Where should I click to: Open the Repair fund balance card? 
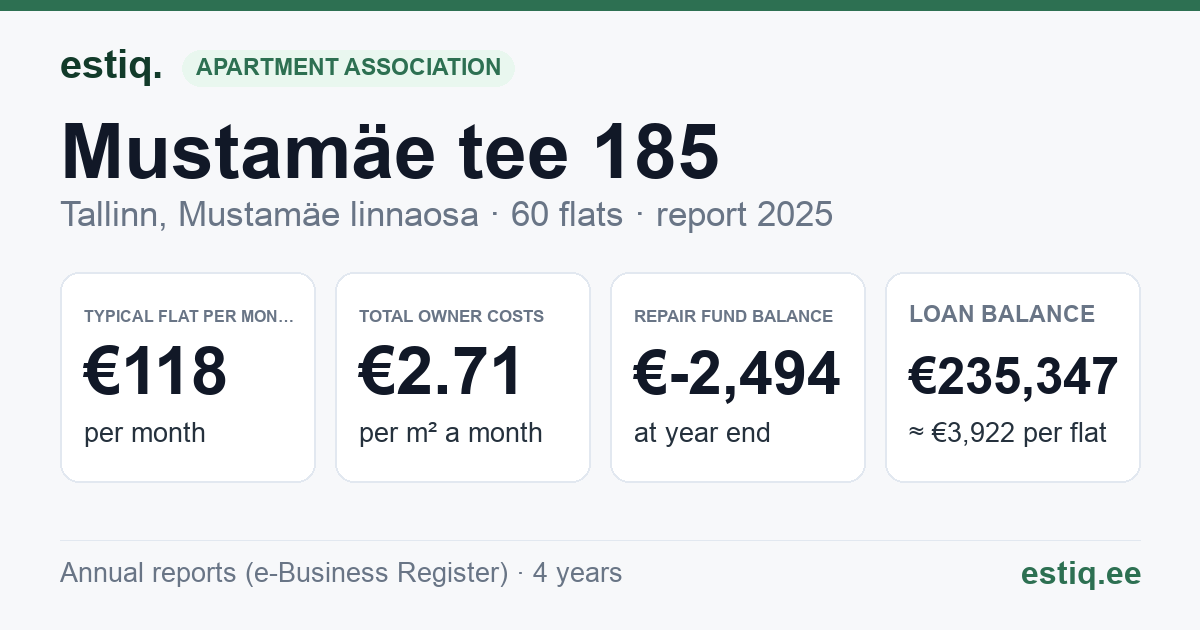click(x=738, y=377)
